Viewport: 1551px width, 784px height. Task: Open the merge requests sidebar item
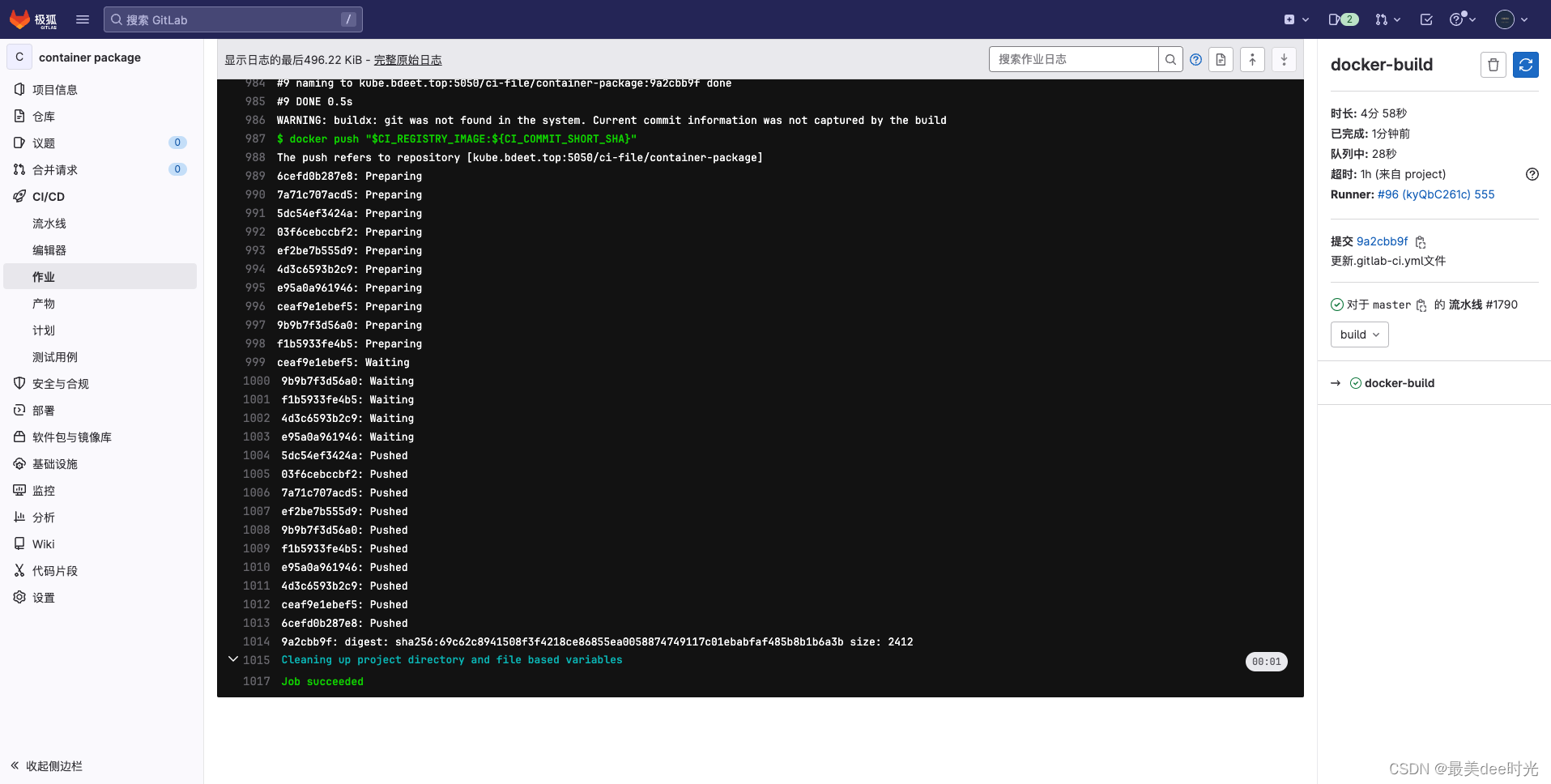(x=100, y=170)
